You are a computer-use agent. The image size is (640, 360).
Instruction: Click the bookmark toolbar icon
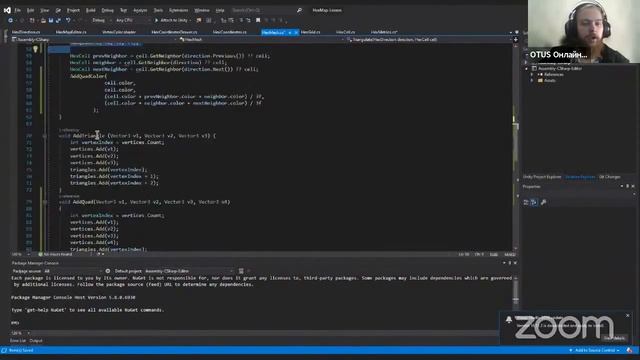(258, 20)
